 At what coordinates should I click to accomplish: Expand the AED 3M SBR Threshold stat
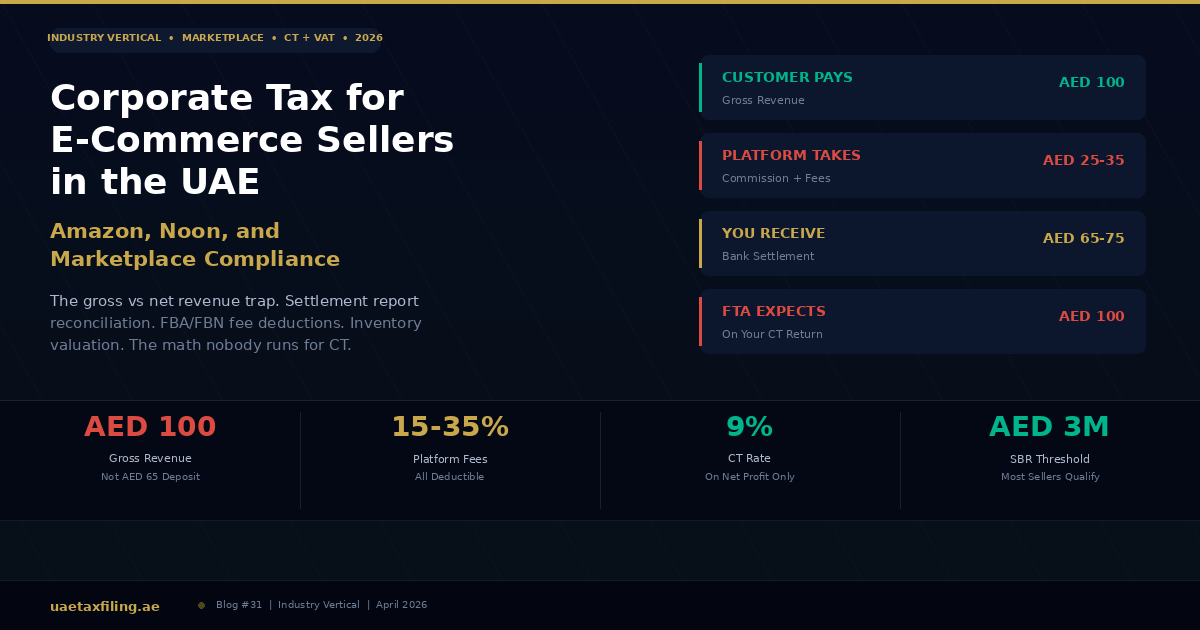pos(1050,448)
